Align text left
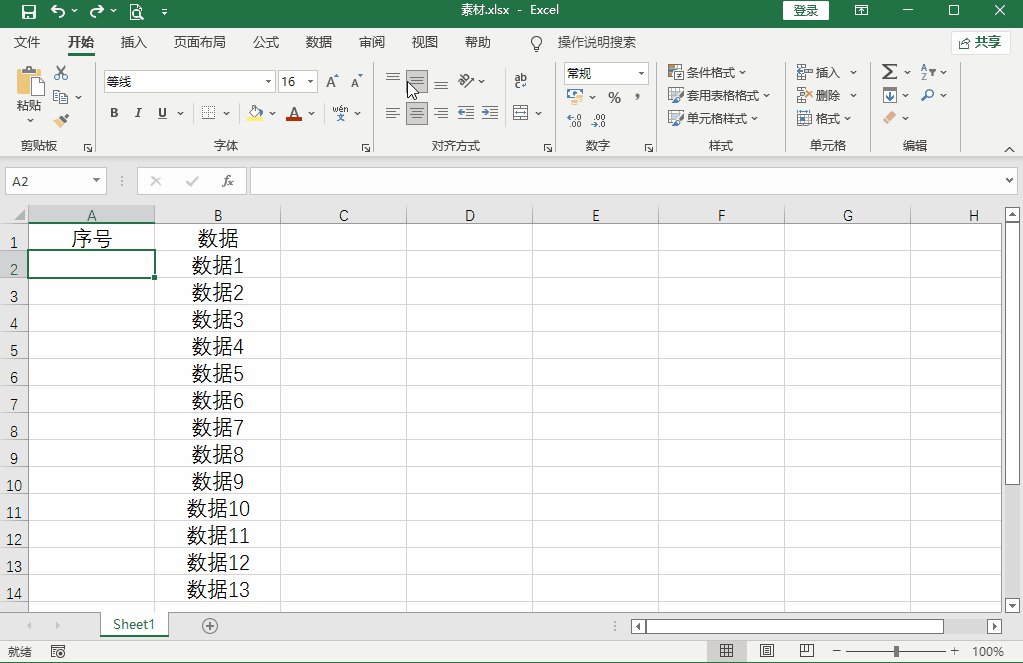The image size is (1023, 663). [x=393, y=114]
